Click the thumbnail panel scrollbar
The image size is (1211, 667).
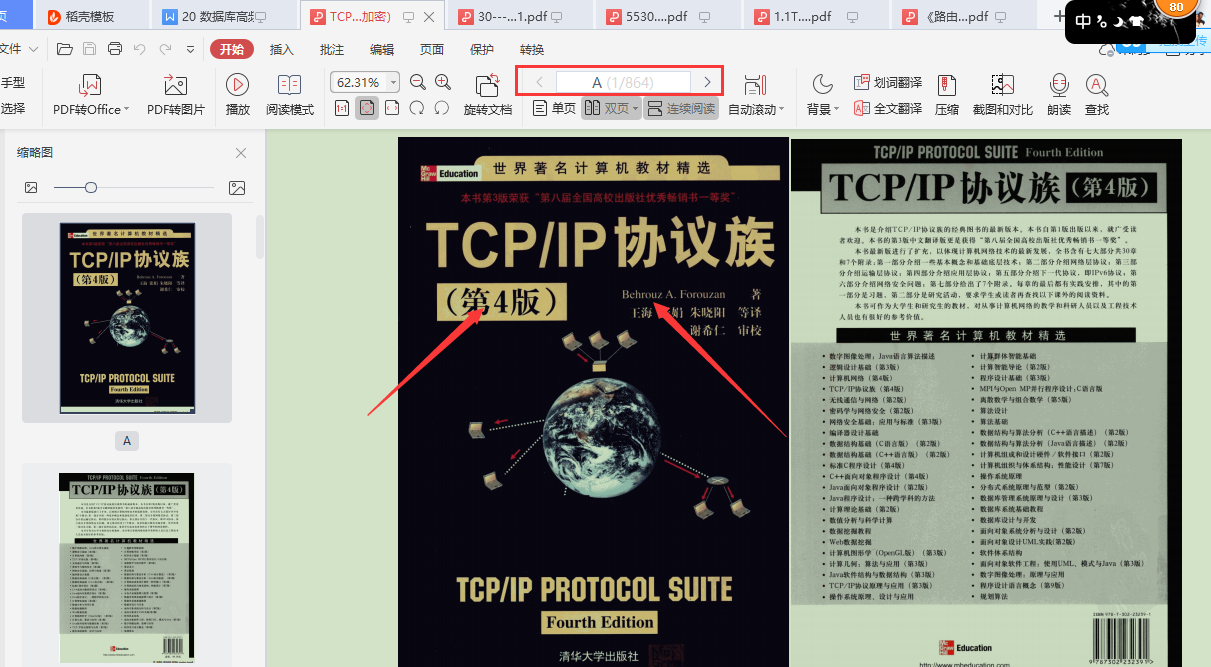point(260,235)
